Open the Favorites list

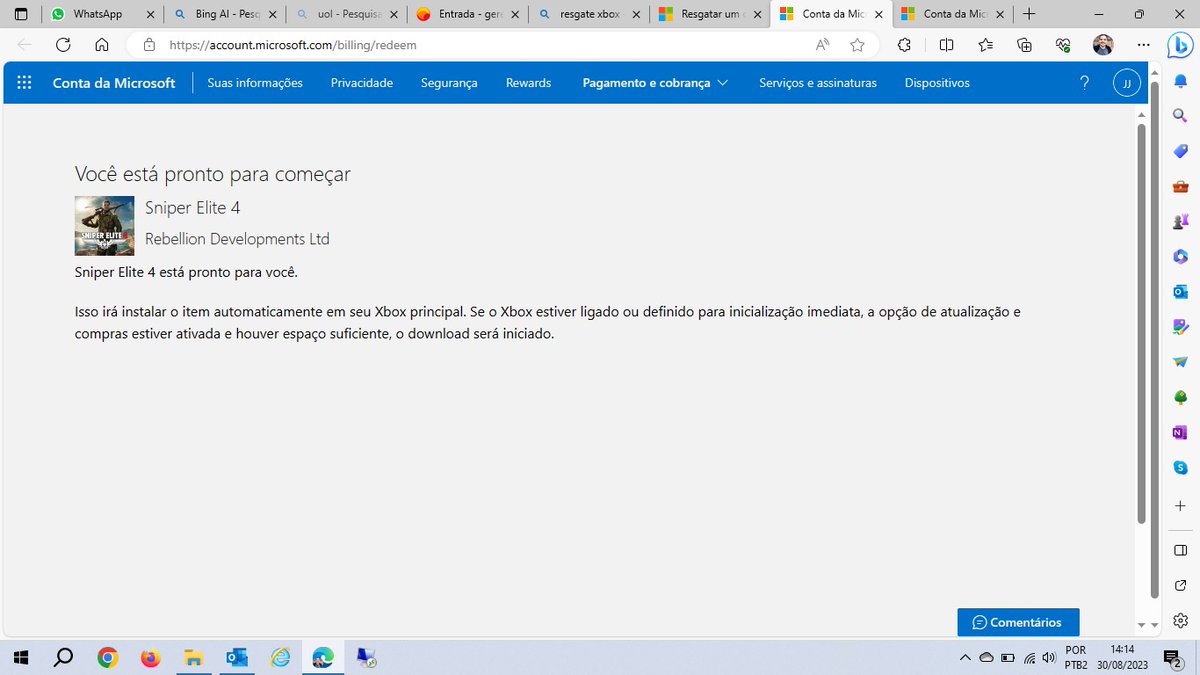point(986,45)
